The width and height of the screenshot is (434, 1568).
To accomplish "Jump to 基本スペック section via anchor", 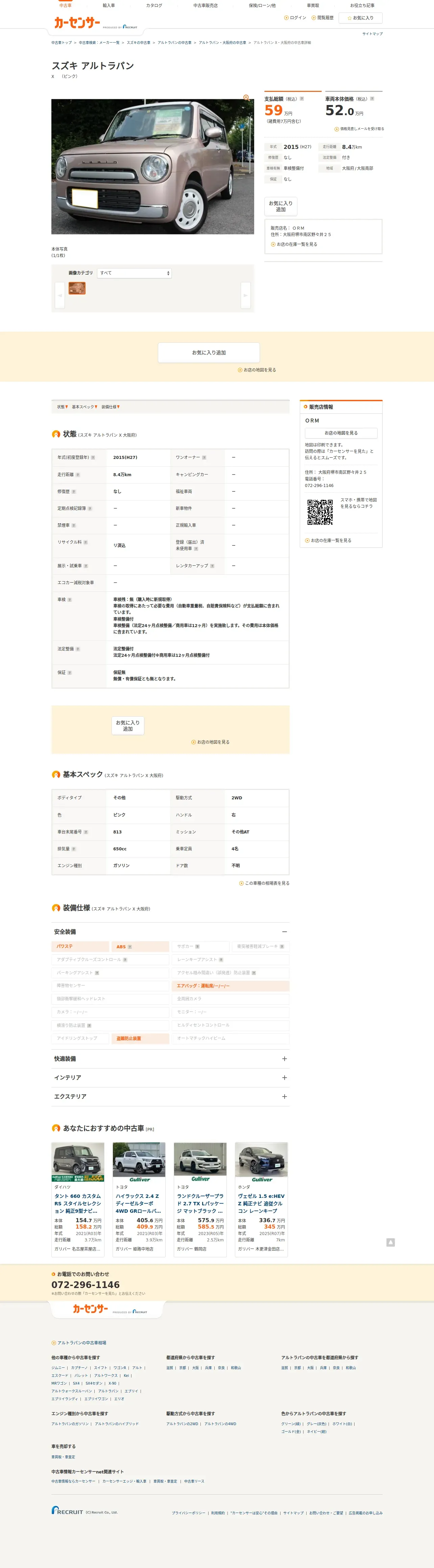I will [85, 407].
